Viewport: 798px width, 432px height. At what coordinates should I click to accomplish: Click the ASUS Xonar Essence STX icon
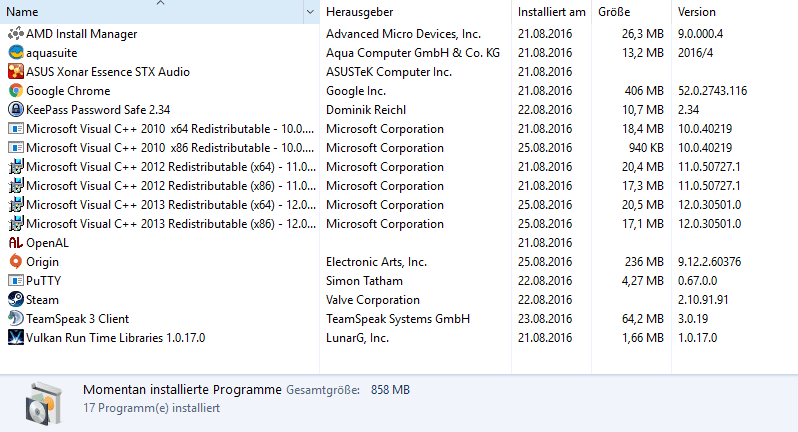pyautogui.click(x=16, y=72)
